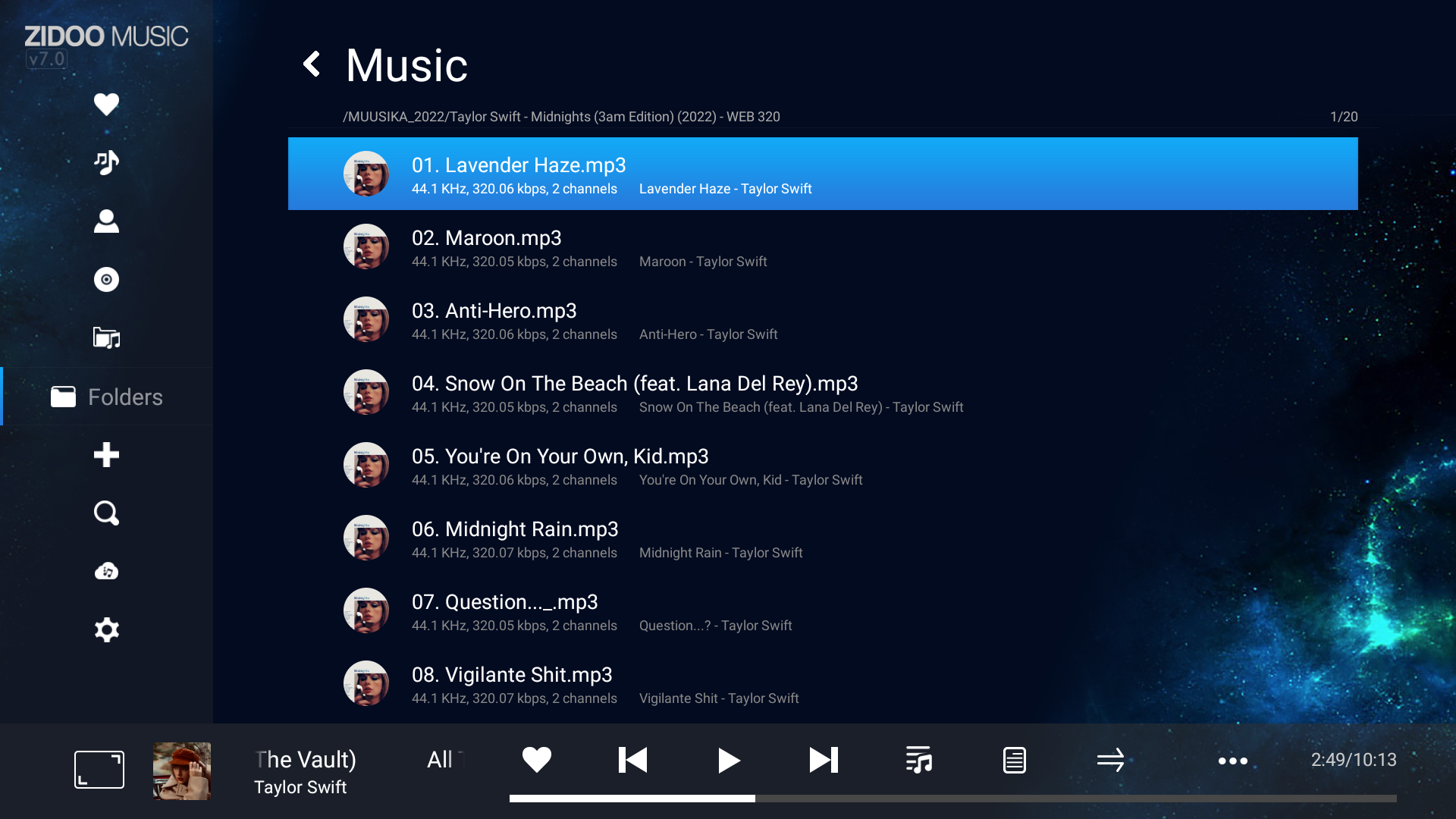
Task: Click album art of Maroon row
Action: click(x=366, y=246)
